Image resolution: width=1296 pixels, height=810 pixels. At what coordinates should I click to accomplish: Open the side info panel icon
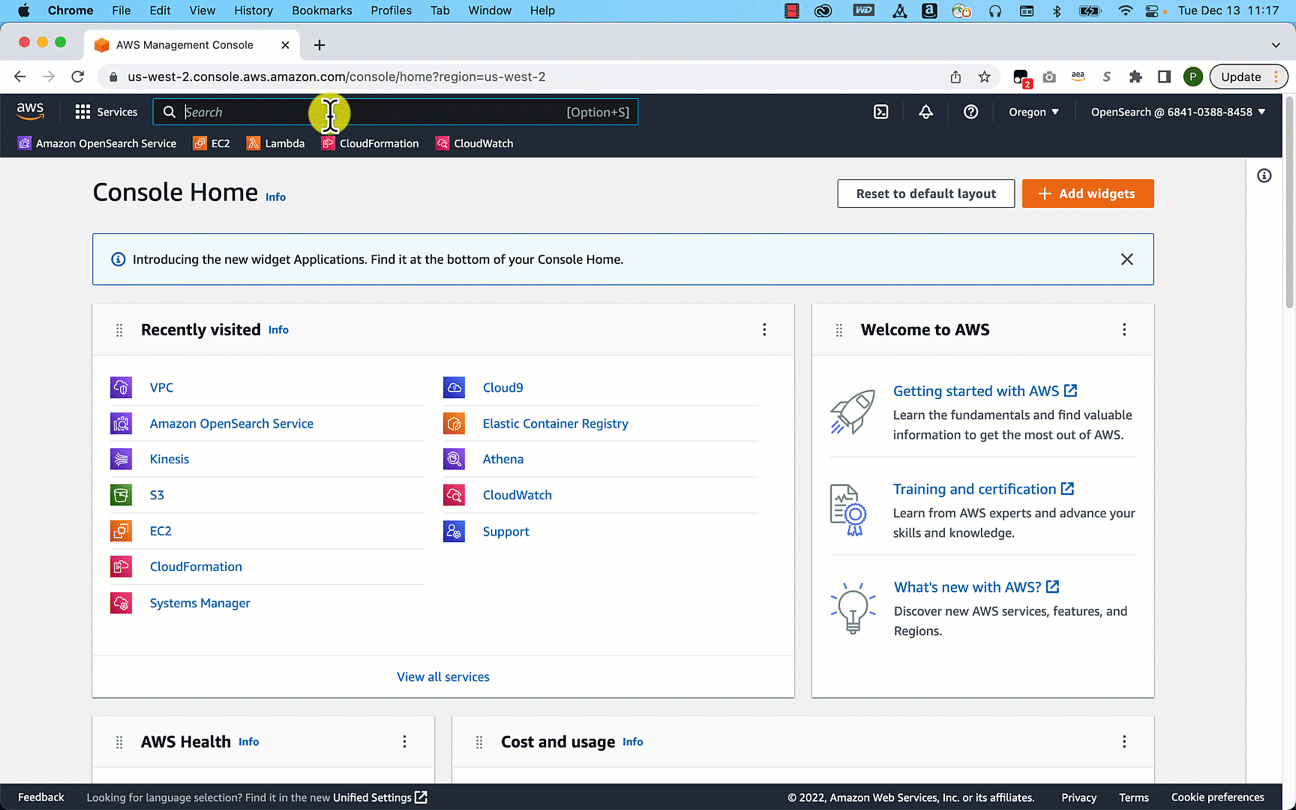1264,176
